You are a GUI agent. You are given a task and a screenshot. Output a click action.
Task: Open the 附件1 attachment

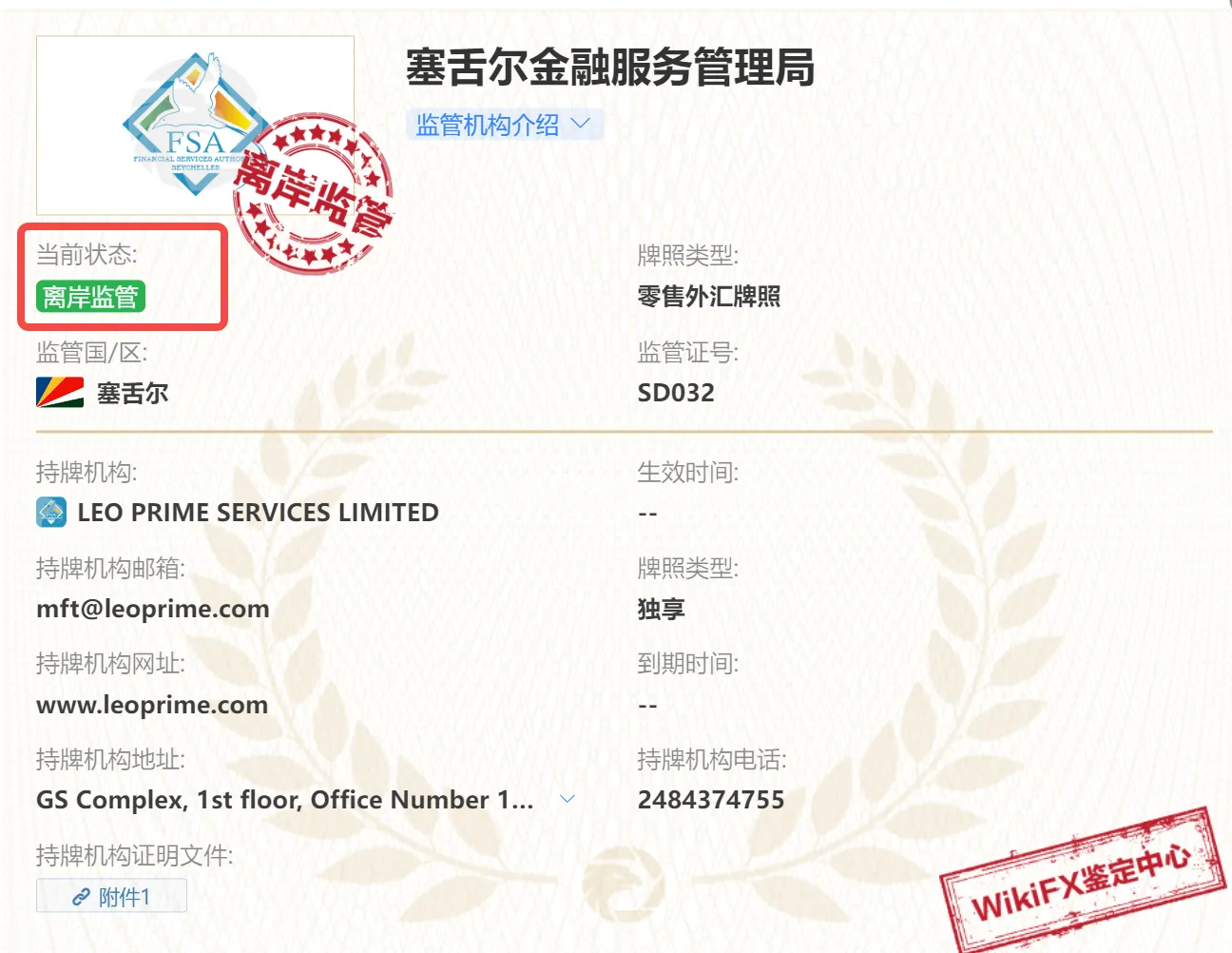pyautogui.click(x=111, y=896)
